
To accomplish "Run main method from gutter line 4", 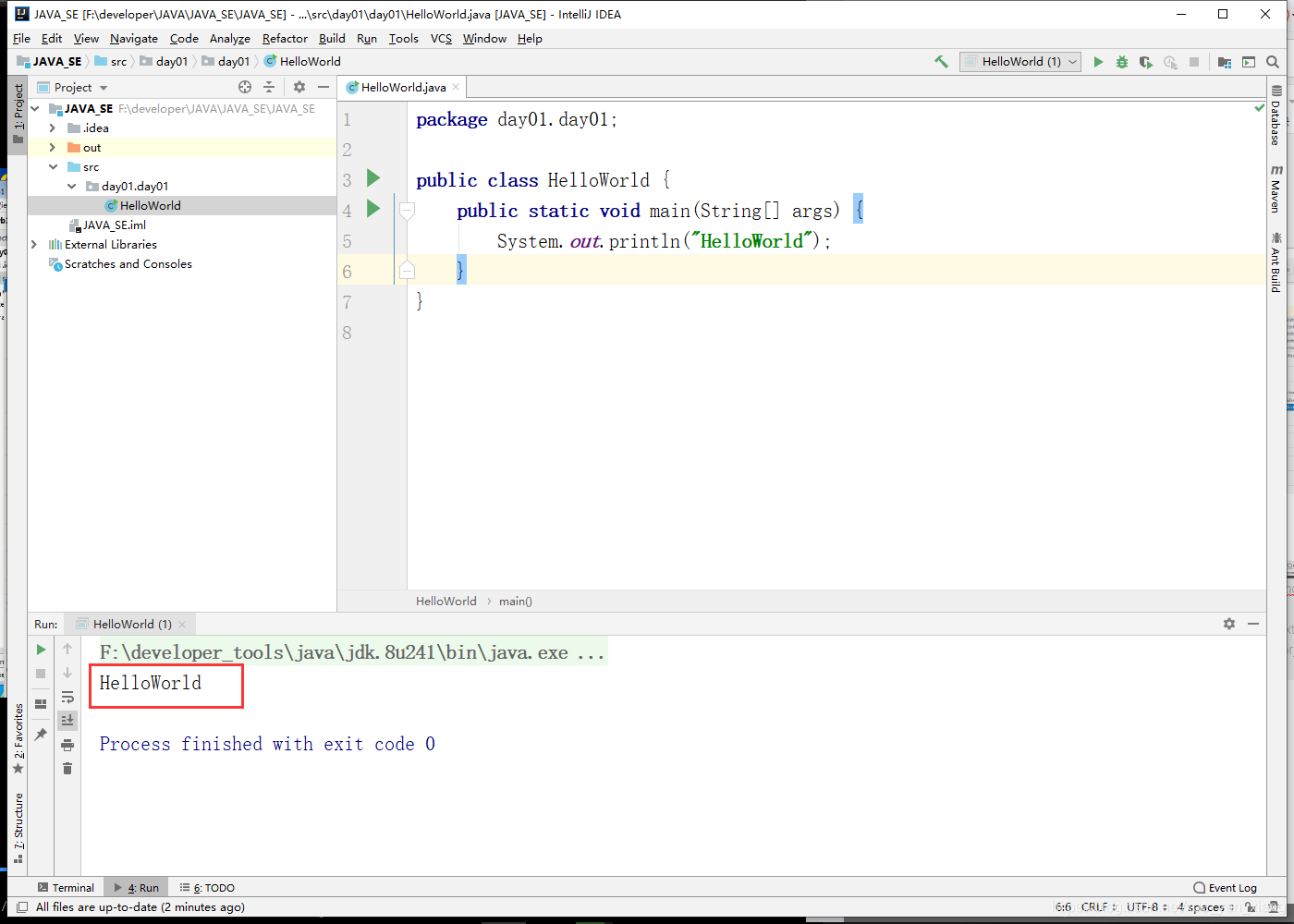I will pyautogui.click(x=373, y=208).
